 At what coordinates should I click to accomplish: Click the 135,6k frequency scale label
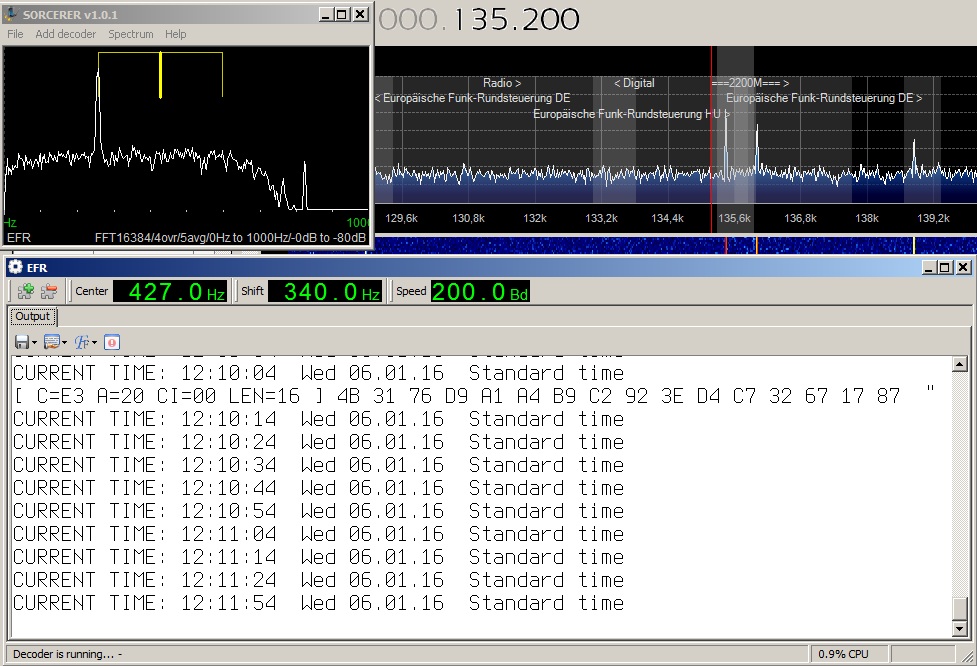(734, 218)
